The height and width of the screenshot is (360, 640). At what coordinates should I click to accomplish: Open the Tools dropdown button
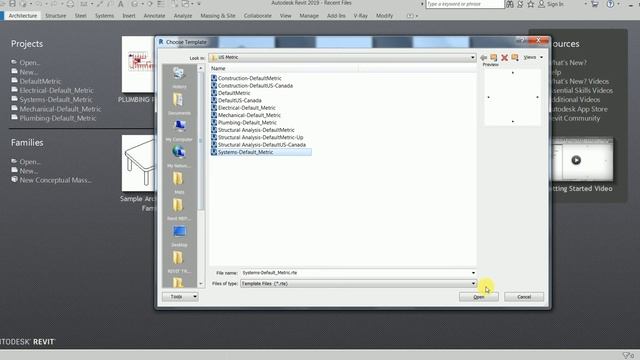(x=180, y=297)
